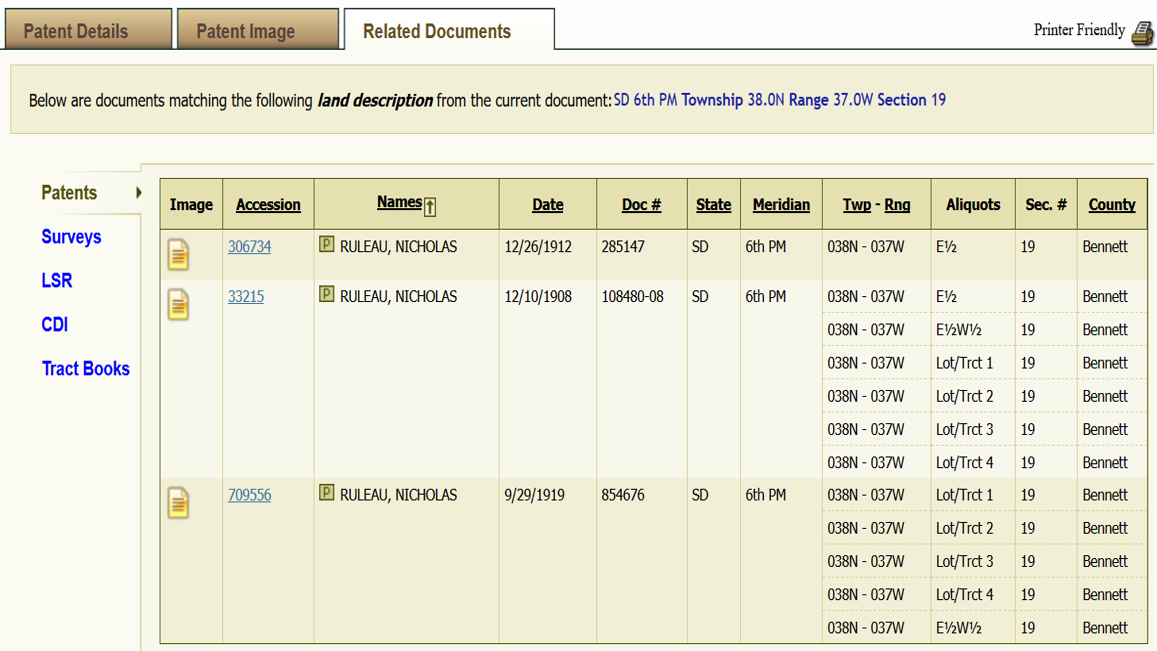Open the Surveys section in sidebar
Image resolution: width=1157 pixels, height=651 pixels.
(x=71, y=237)
